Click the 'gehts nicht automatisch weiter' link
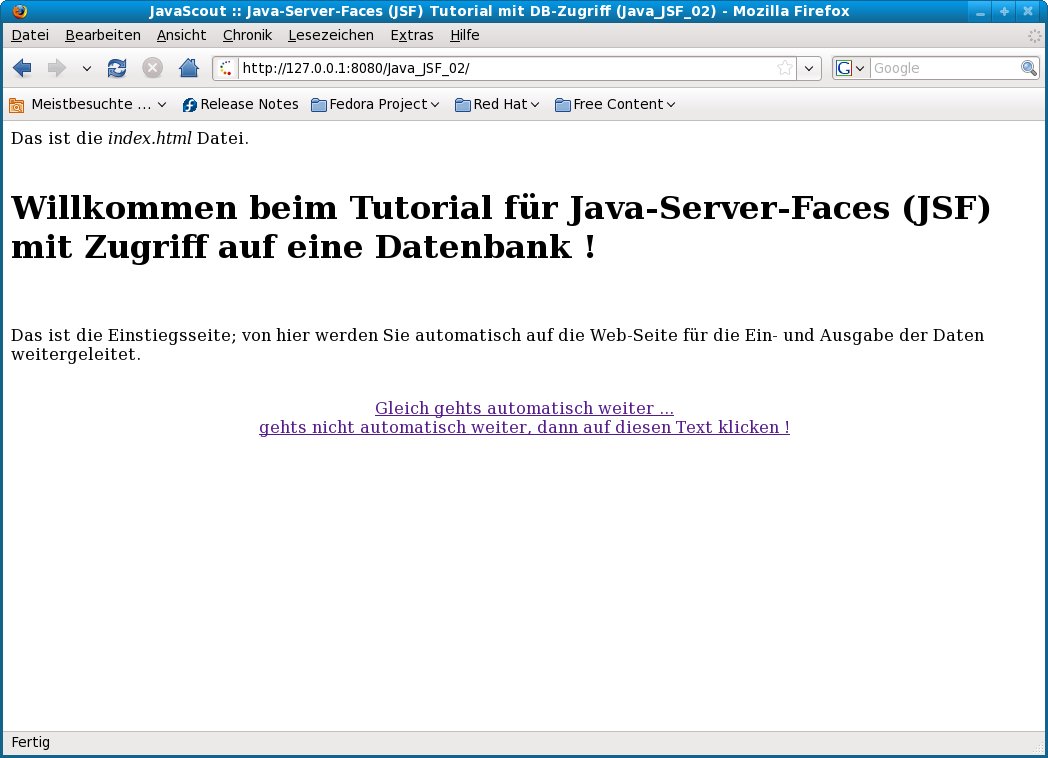This screenshot has width=1048, height=758. [524, 427]
